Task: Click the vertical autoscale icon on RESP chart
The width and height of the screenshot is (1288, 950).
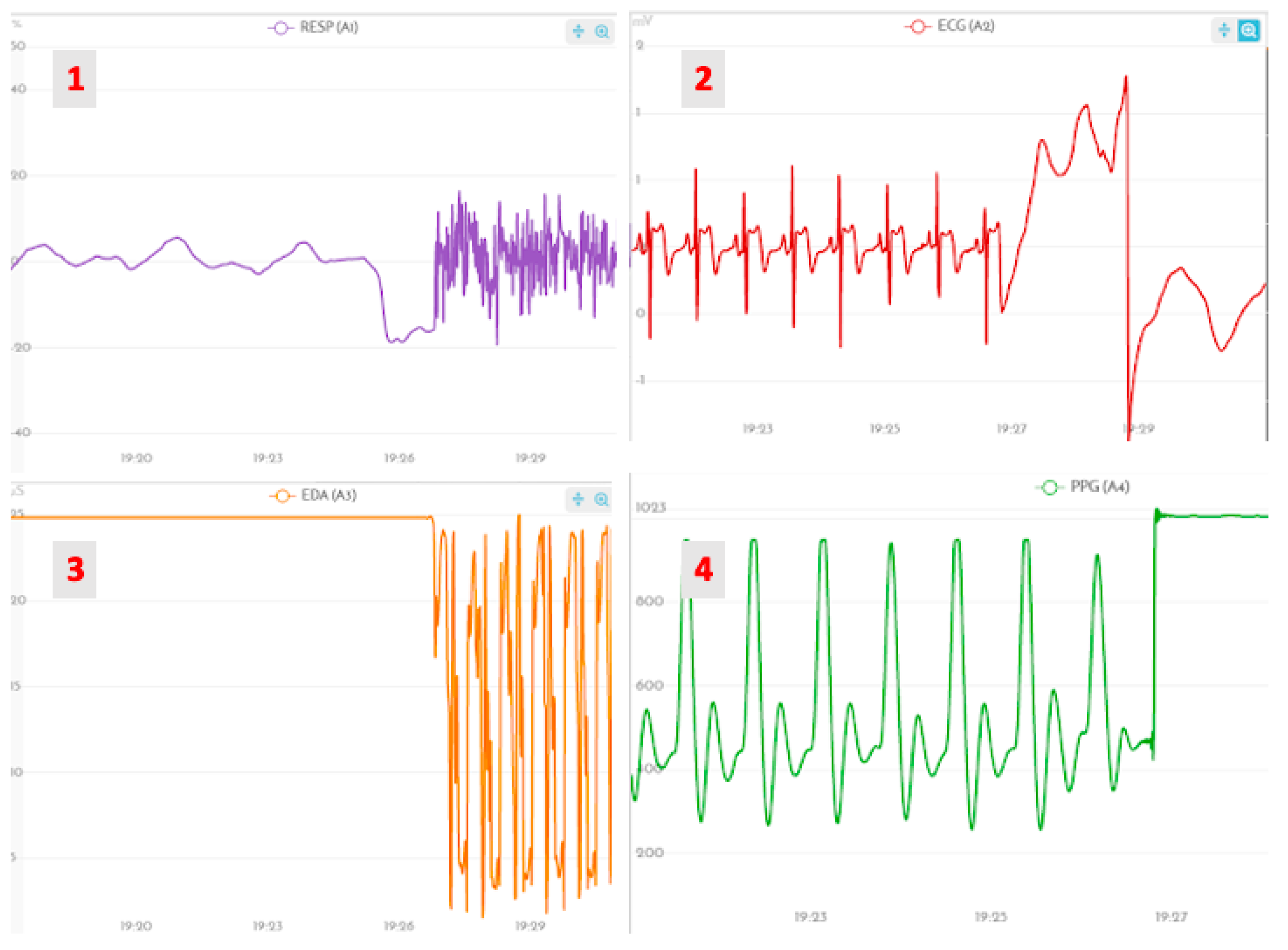Action: tap(578, 32)
